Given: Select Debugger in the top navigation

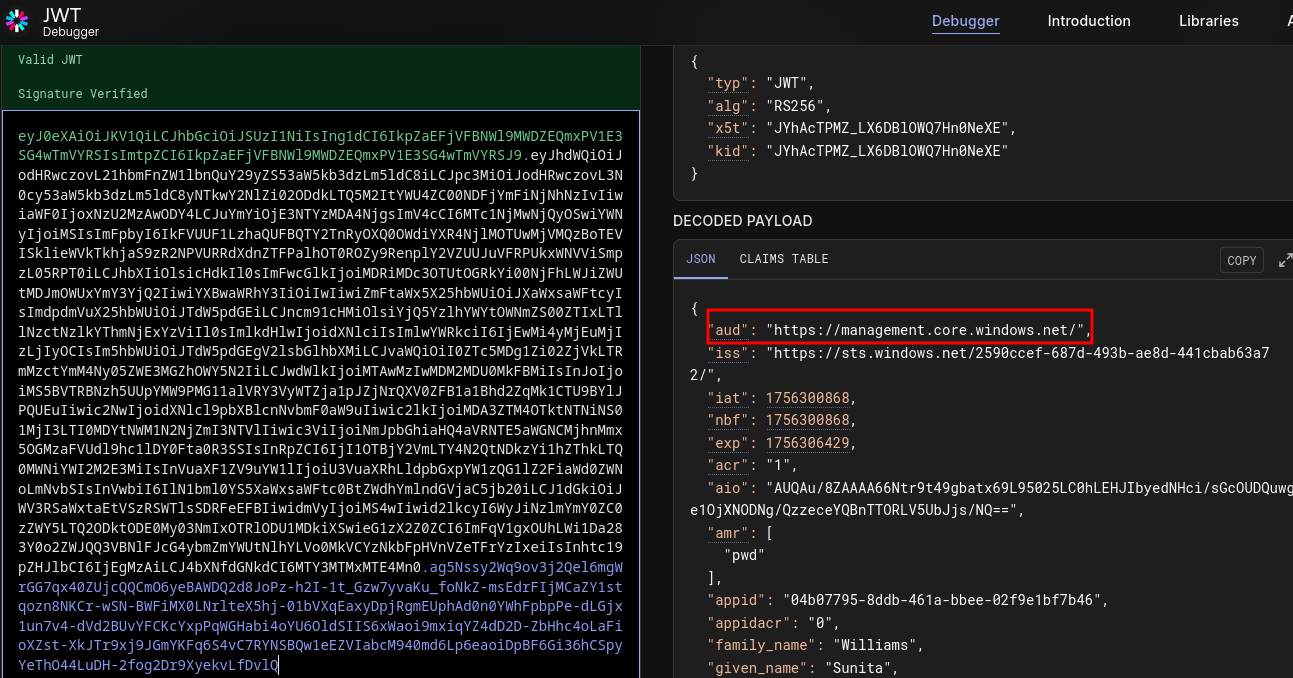Looking at the screenshot, I should (965, 21).
